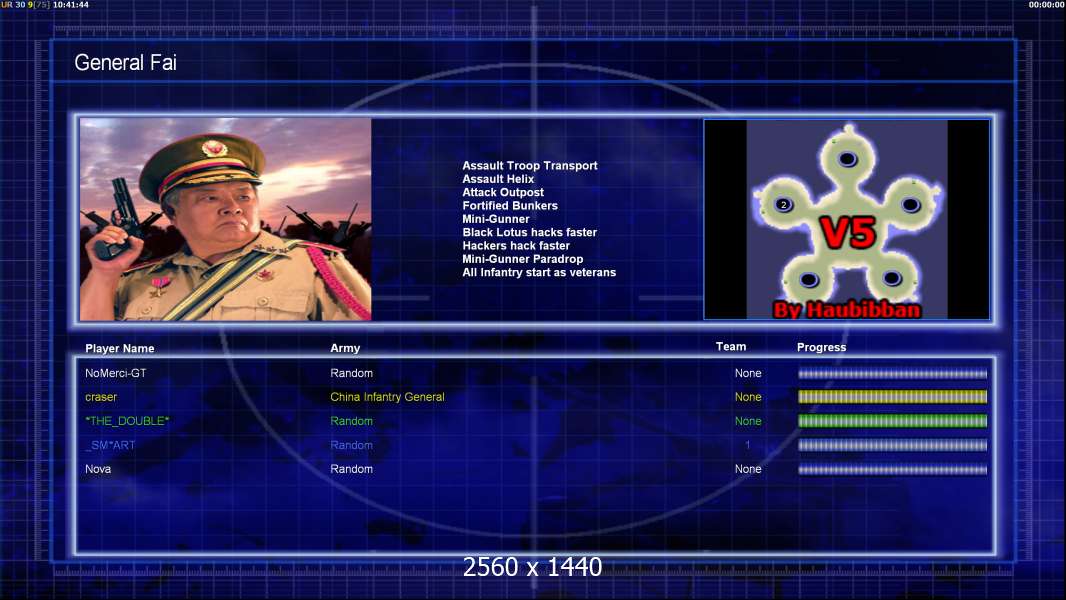Click 'Assault Helix' ability line
1066x600 pixels.
pos(498,179)
